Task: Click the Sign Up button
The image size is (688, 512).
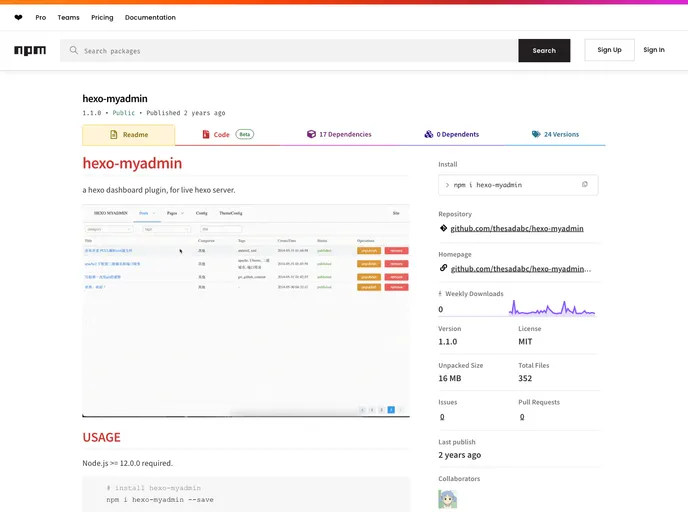Action: coord(609,50)
